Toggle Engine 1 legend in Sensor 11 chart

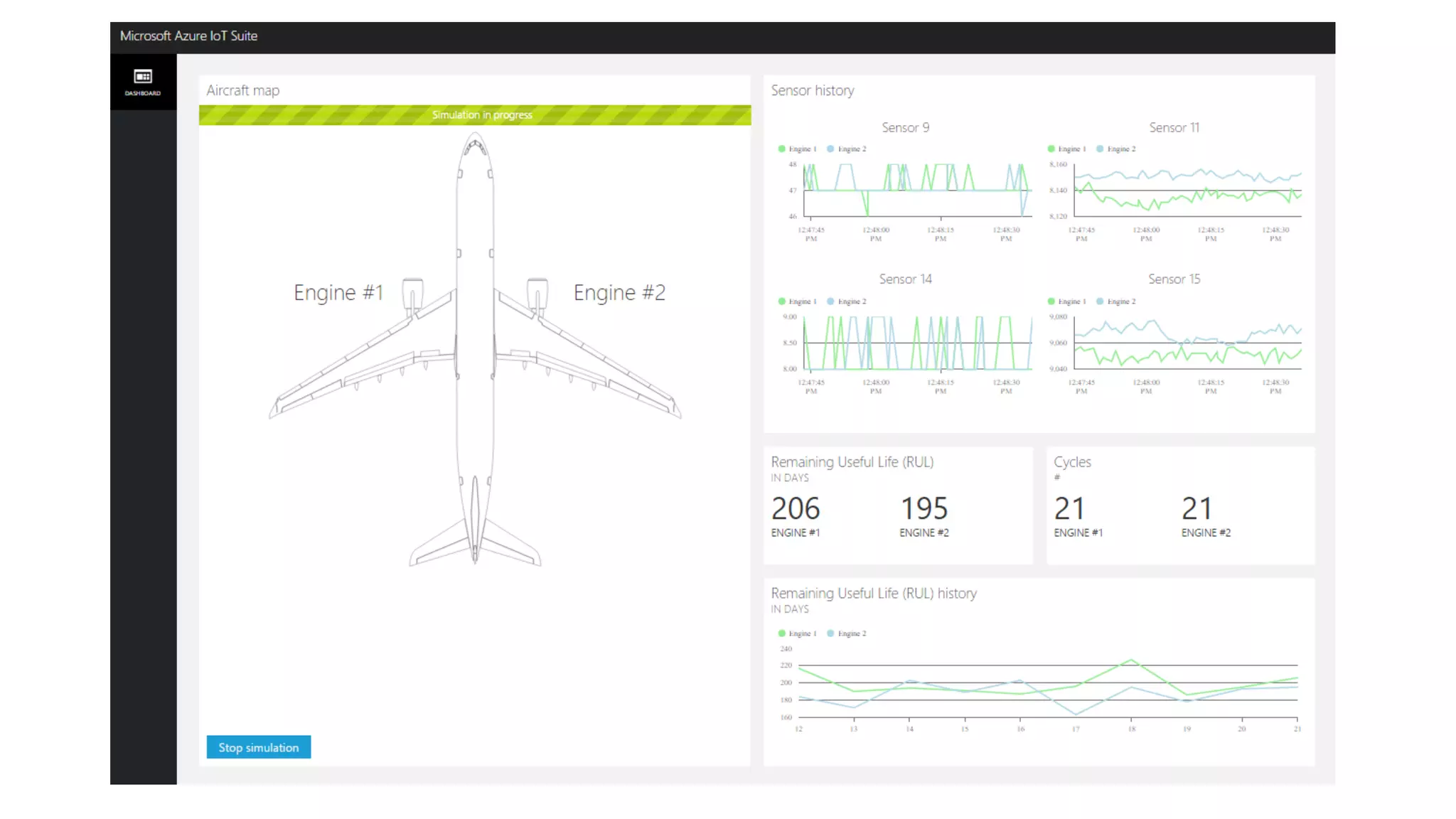(1067, 149)
